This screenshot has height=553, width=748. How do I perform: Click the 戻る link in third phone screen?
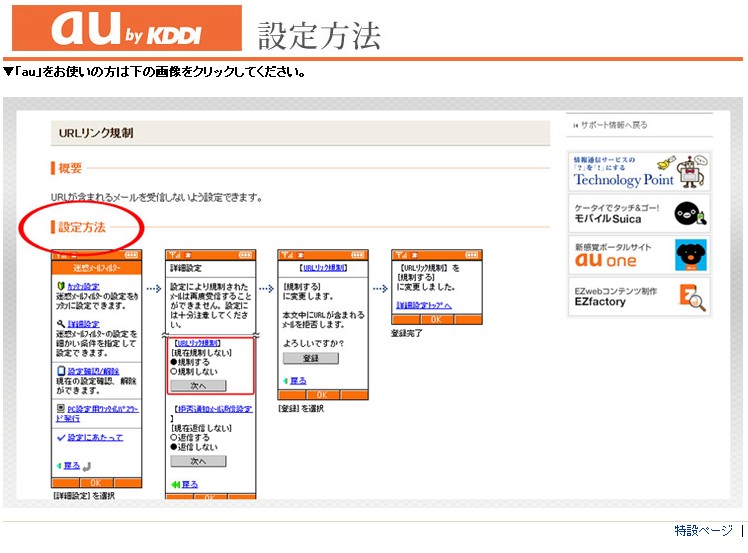coord(297,381)
